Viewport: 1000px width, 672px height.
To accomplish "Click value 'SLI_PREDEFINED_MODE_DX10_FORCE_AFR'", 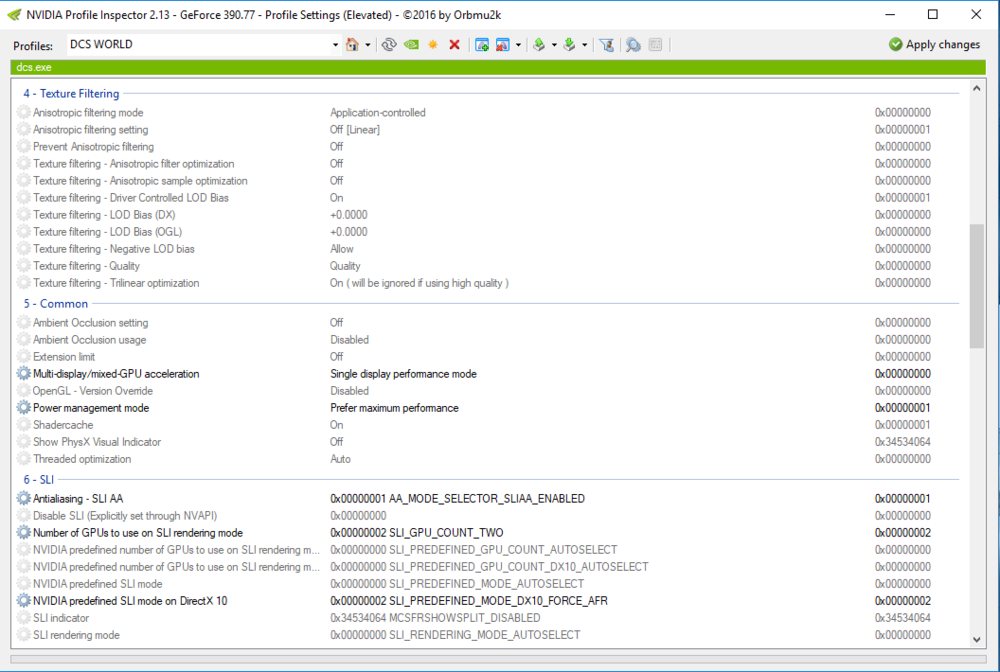I will pos(498,601).
